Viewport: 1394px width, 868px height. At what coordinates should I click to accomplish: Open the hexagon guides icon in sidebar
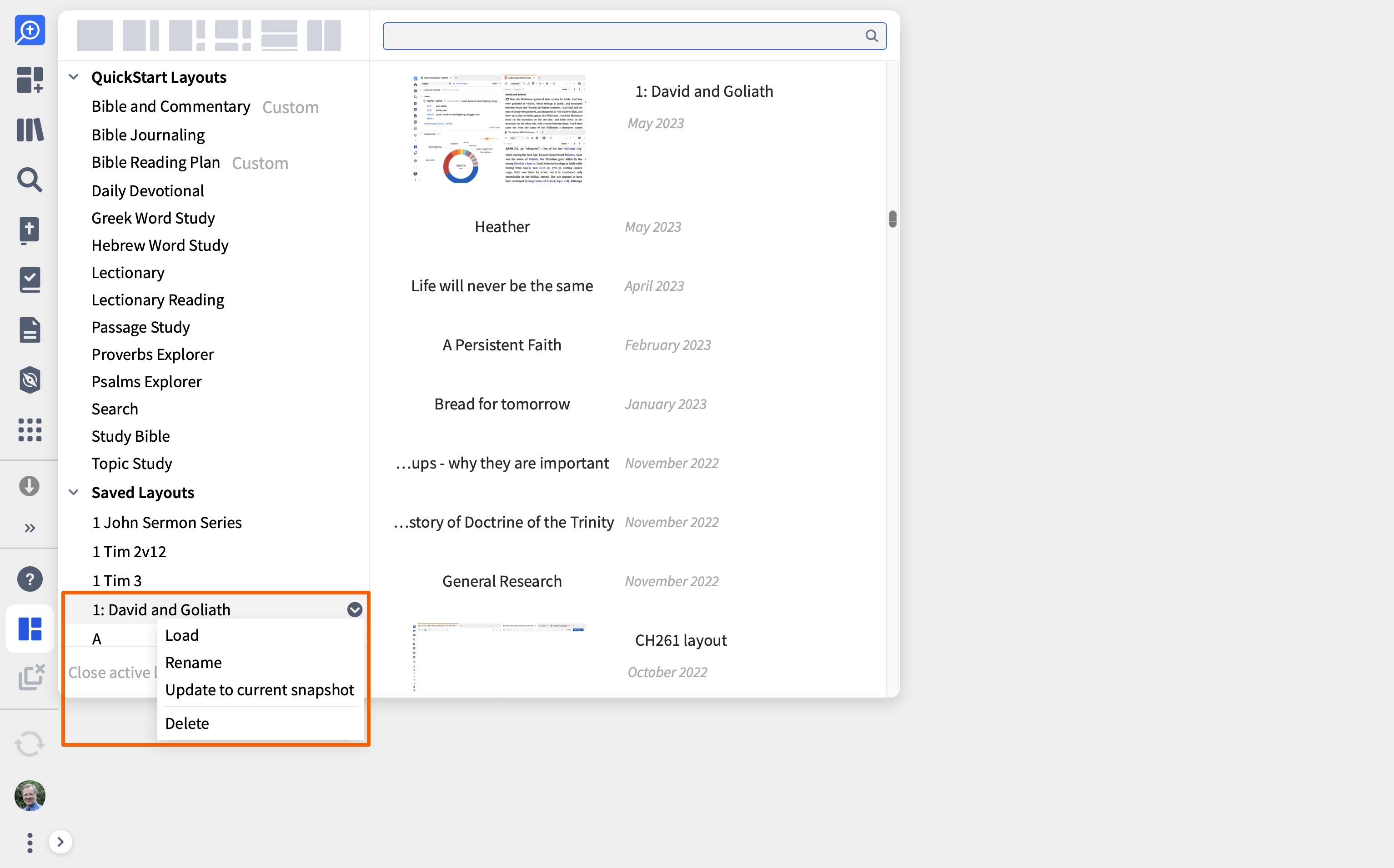point(30,379)
